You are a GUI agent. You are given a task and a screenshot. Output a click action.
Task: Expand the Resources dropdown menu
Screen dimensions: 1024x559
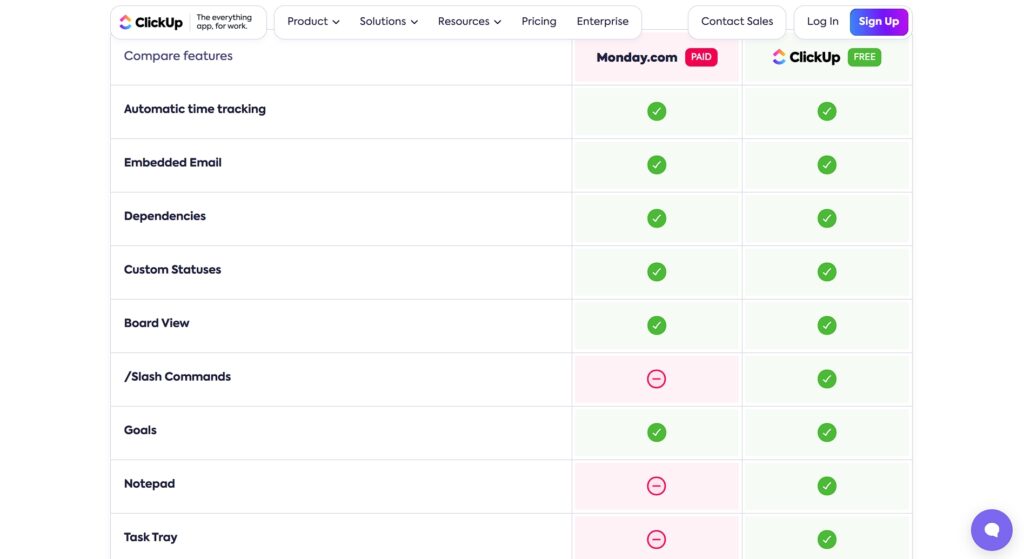pyautogui.click(x=470, y=22)
